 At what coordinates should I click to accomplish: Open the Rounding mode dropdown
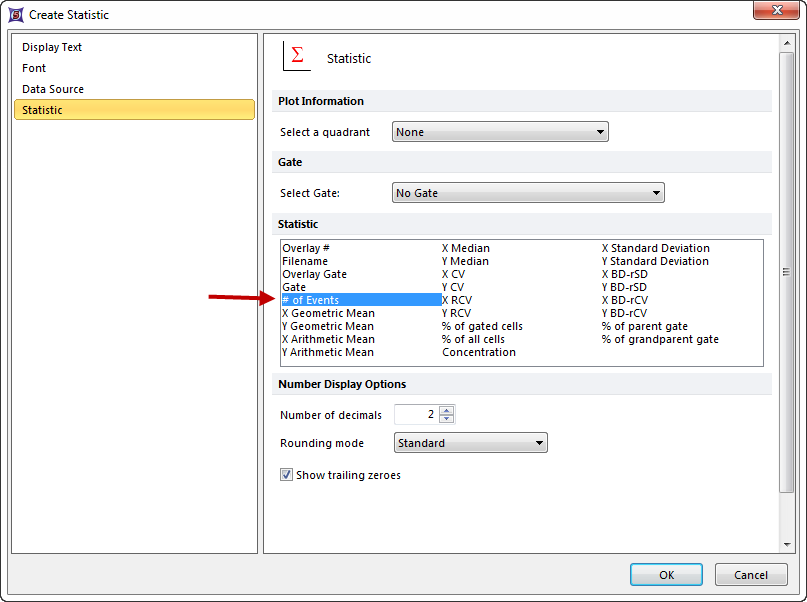click(x=470, y=443)
